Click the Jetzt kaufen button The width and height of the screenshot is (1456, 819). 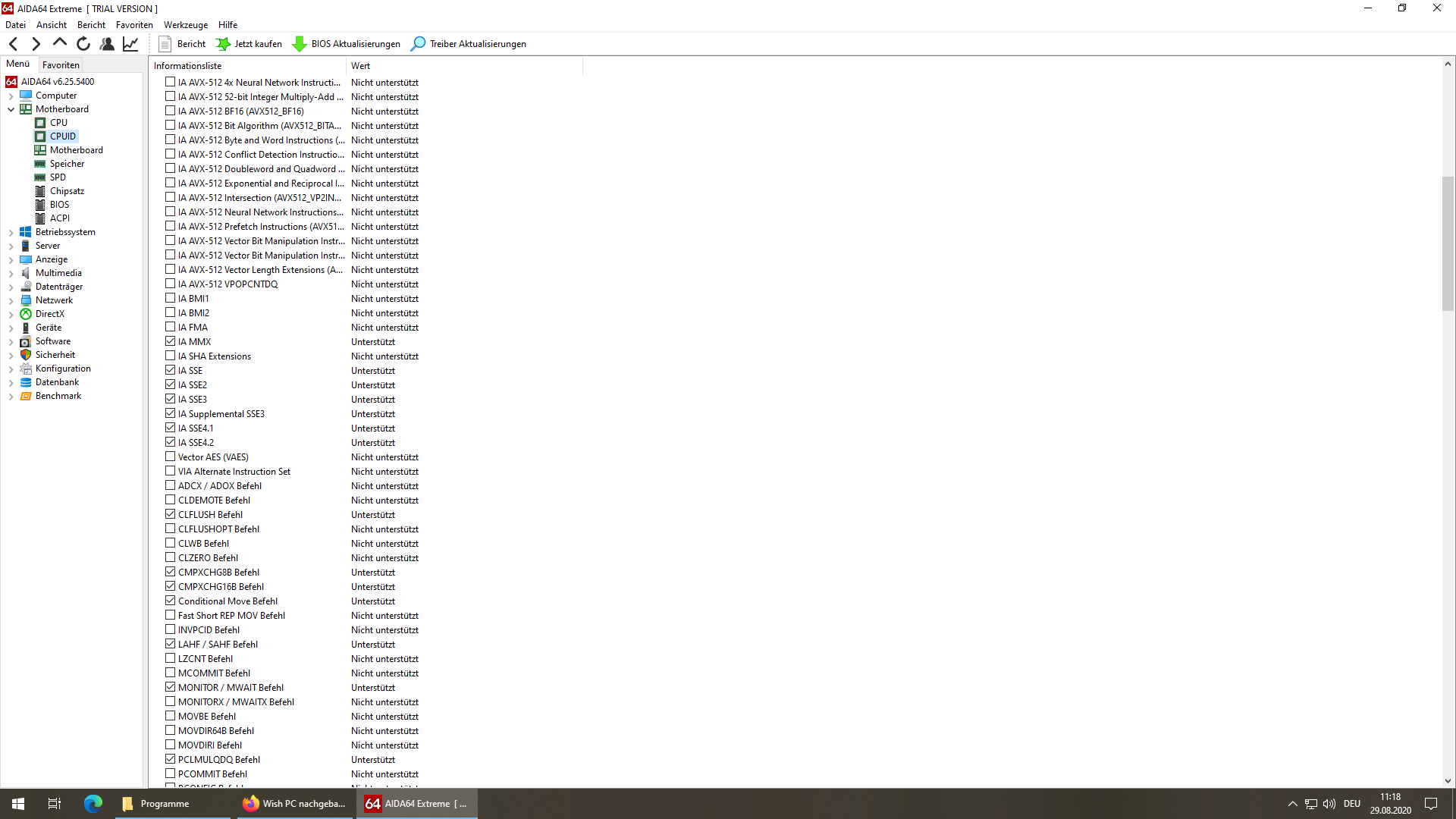pyautogui.click(x=249, y=44)
